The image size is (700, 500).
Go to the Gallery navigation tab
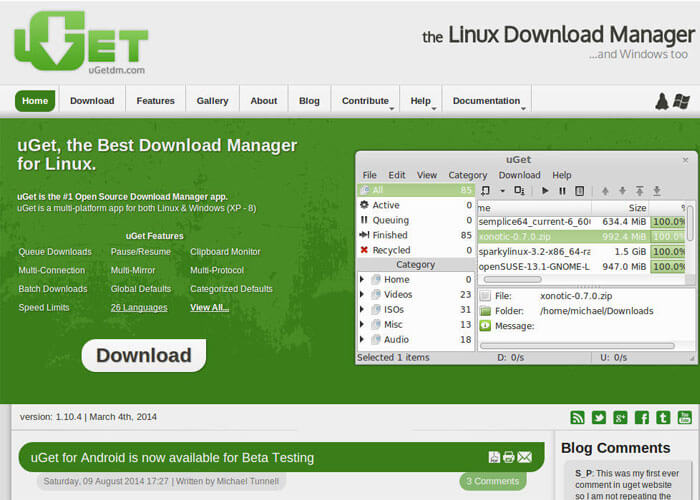tap(212, 101)
